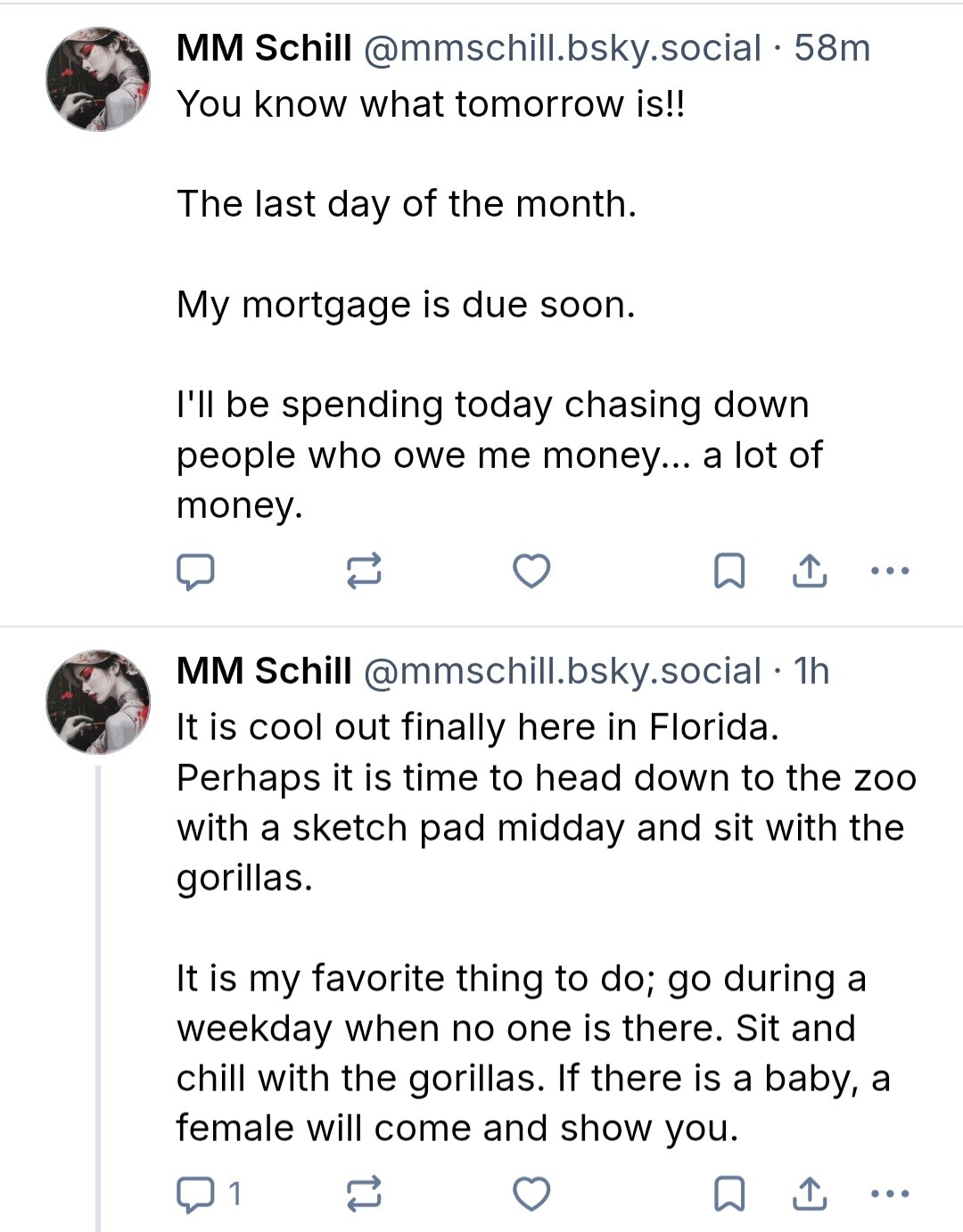Bookmark the mortgage due post

click(x=729, y=571)
